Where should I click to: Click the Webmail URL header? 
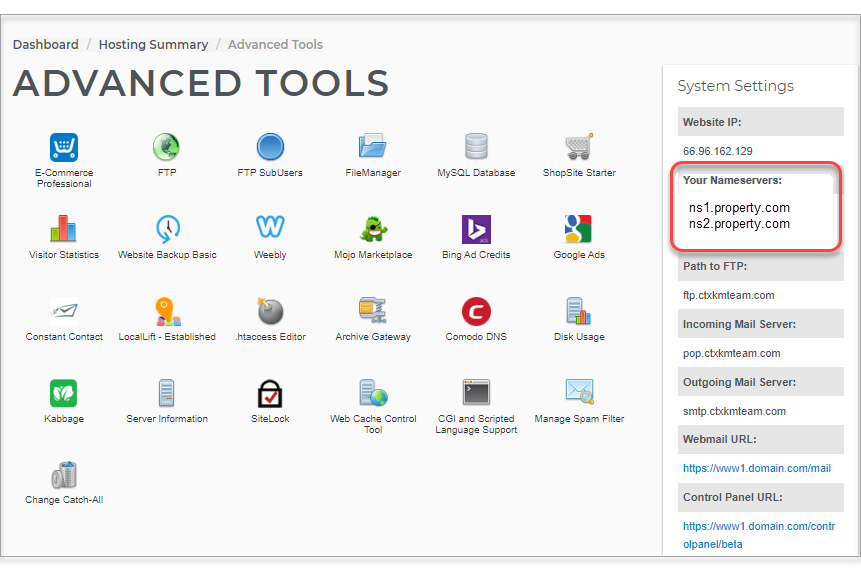coord(761,439)
